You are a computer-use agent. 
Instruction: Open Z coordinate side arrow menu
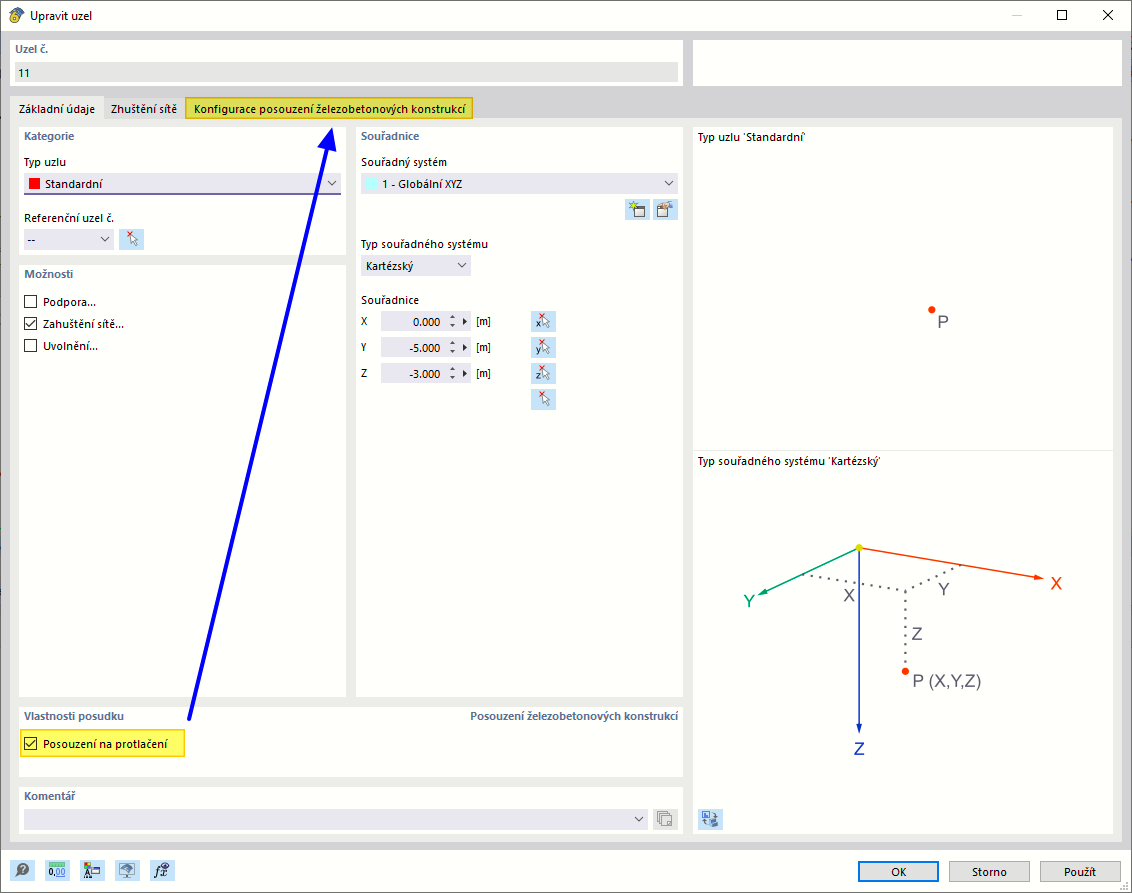(465, 373)
